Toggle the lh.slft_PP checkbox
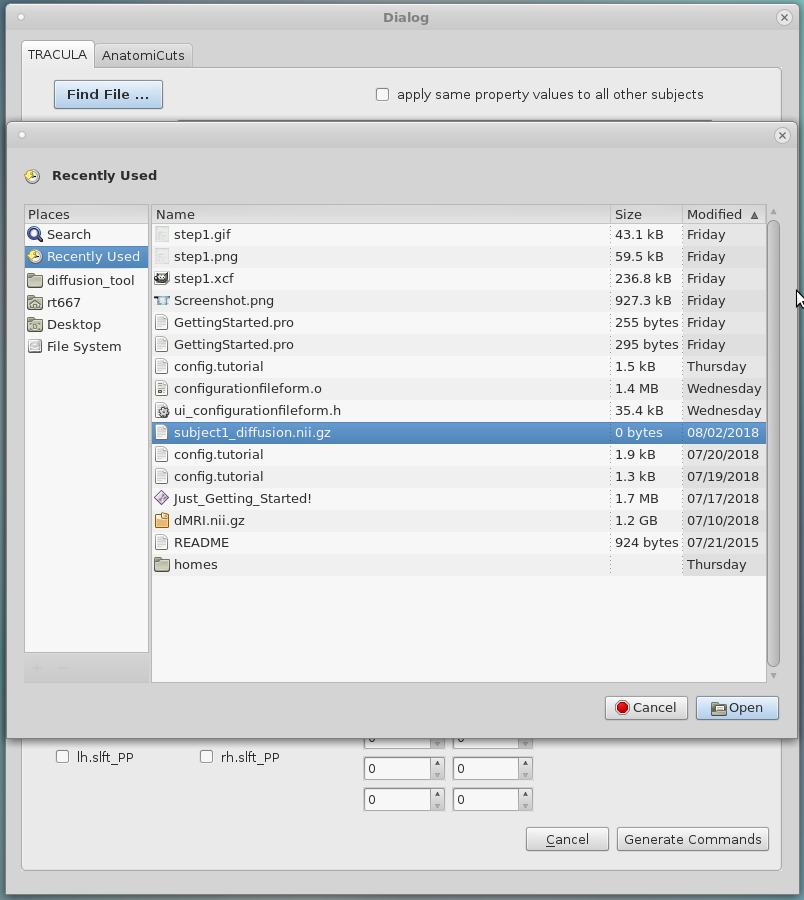 63,757
